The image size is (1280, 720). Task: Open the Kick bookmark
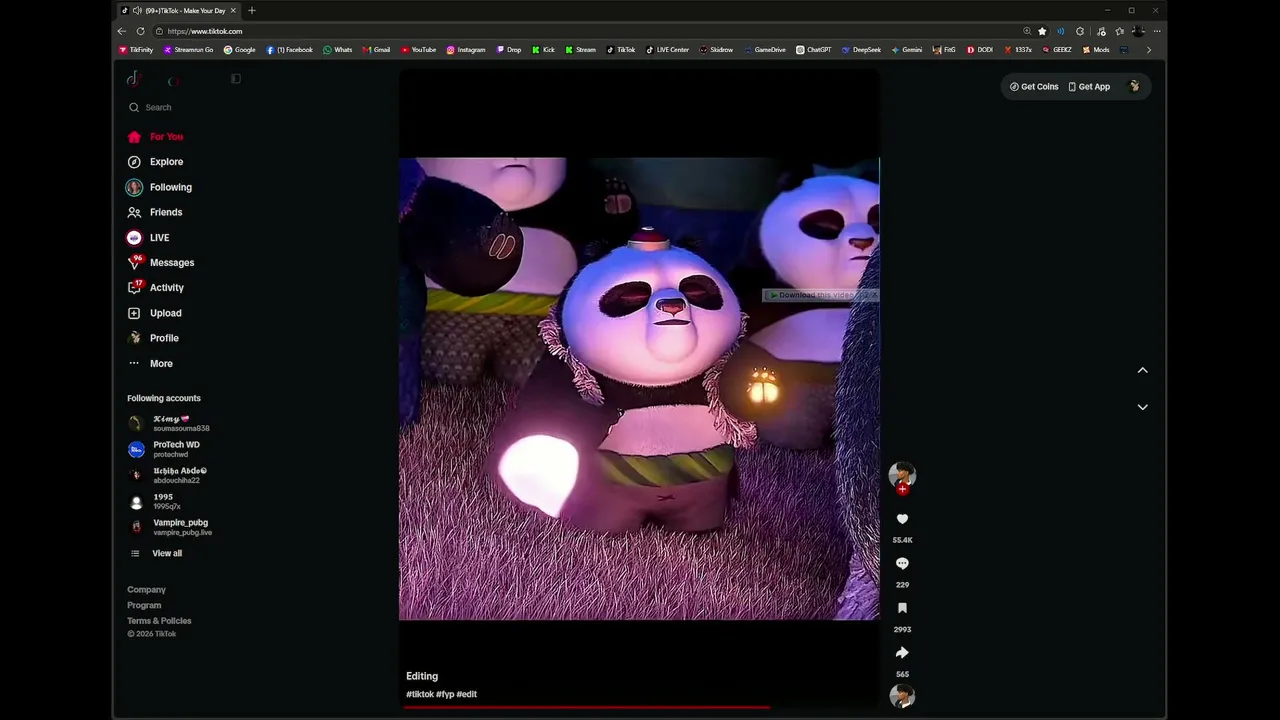coord(543,50)
